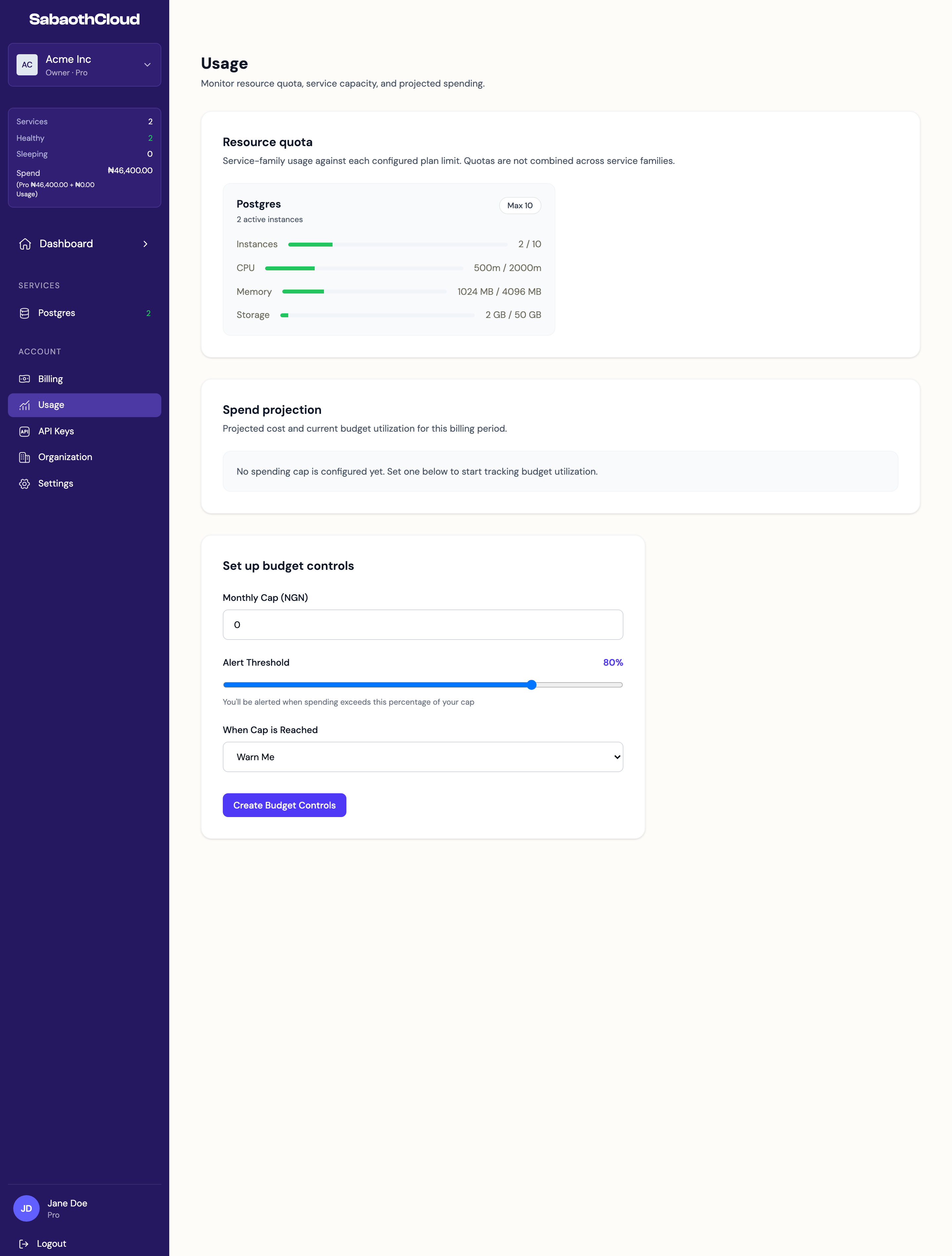
Task: Click the 1024 MB / 4096 MB value
Action: [499, 292]
